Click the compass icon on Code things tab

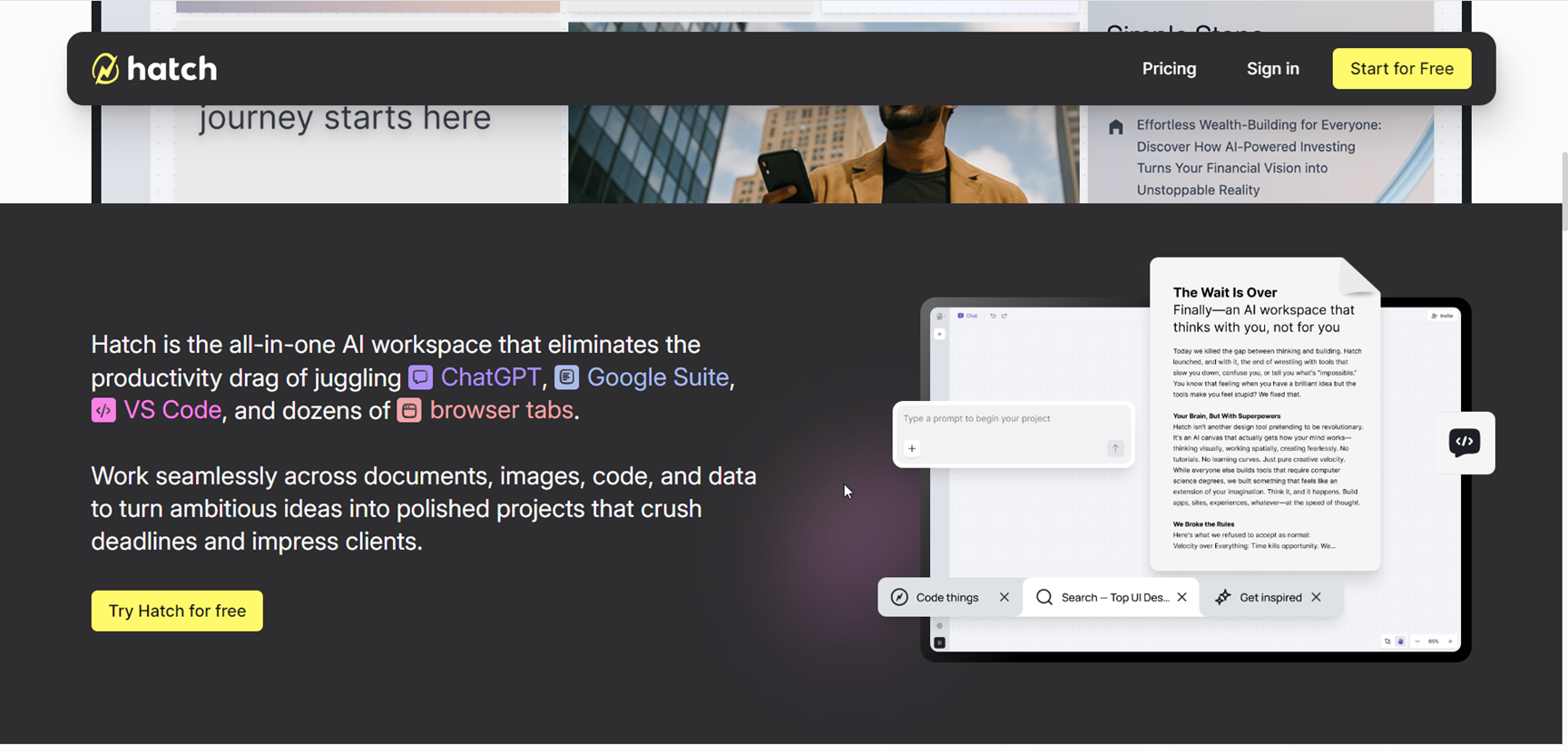point(899,597)
